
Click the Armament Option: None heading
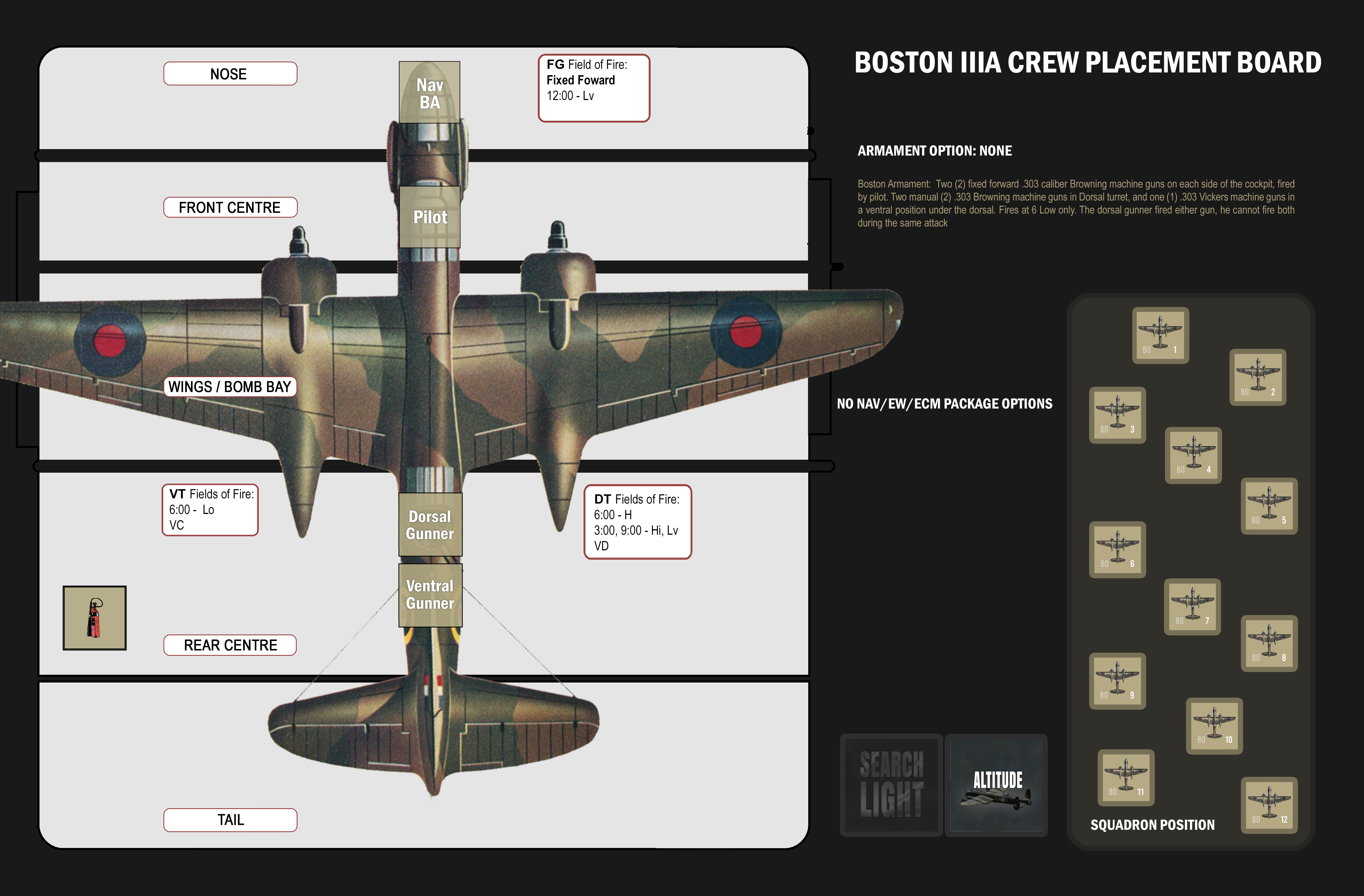(x=935, y=151)
